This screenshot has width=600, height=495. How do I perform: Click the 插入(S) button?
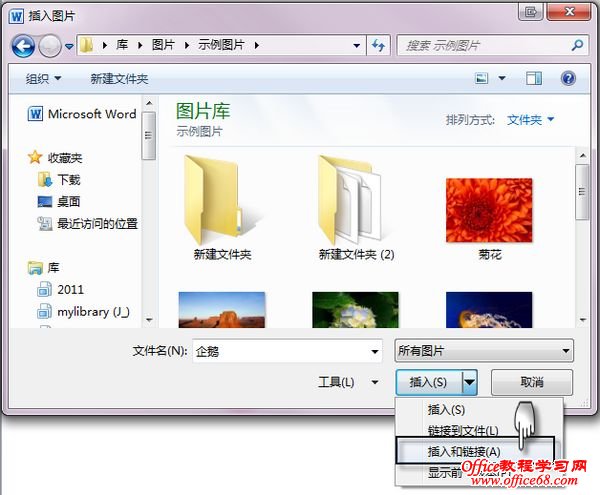[429, 382]
